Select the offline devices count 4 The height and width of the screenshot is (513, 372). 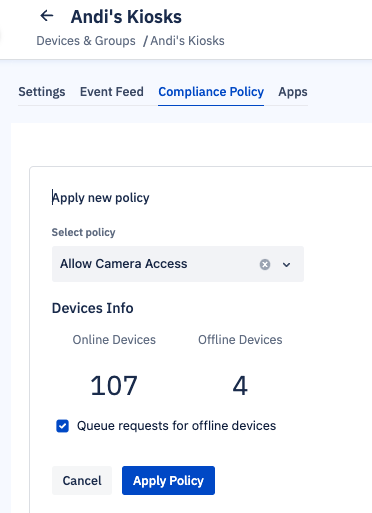click(240, 386)
